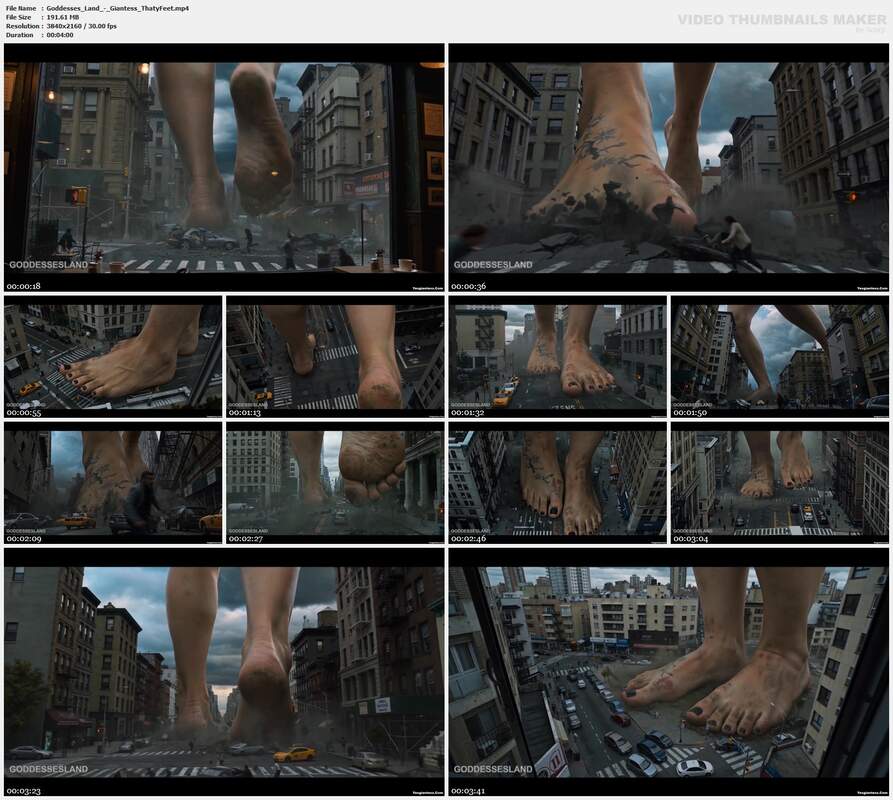The width and height of the screenshot is (893, 800).
Task: Pick the frame stamped 00:02:27
Action: (x=335, y=483)
